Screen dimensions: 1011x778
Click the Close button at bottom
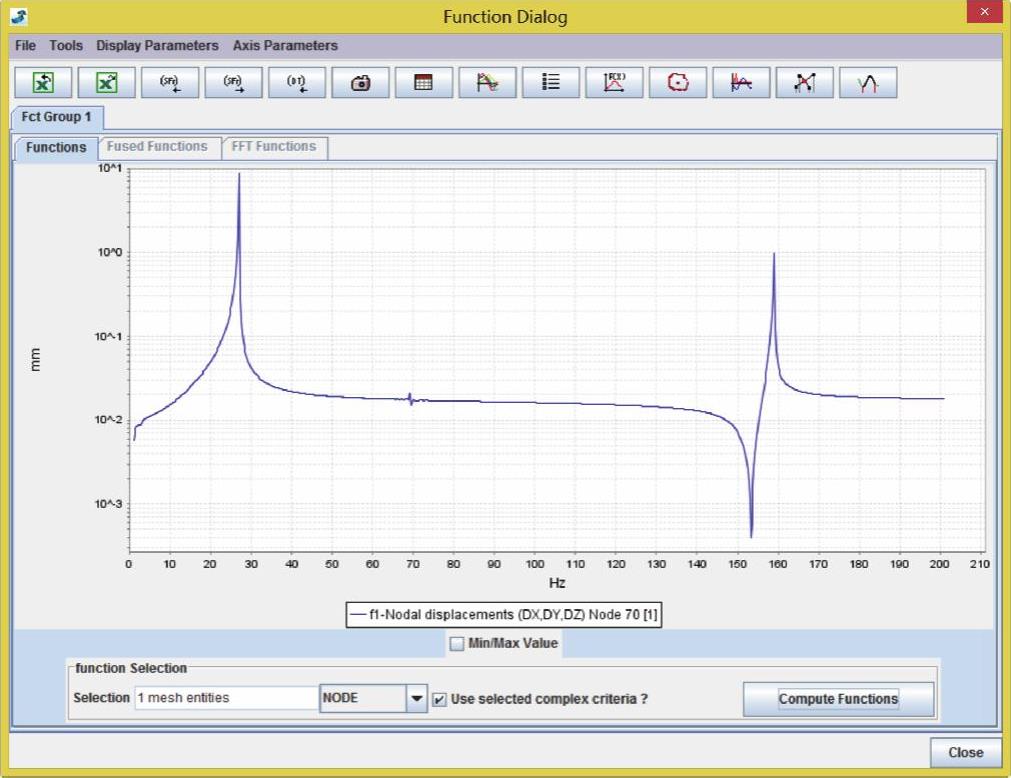click(x=965, y=752)
